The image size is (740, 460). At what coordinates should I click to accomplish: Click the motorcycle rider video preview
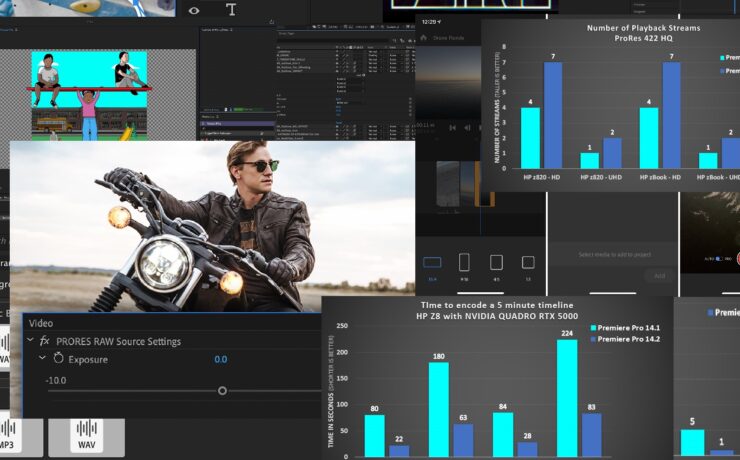coord(212,226)
